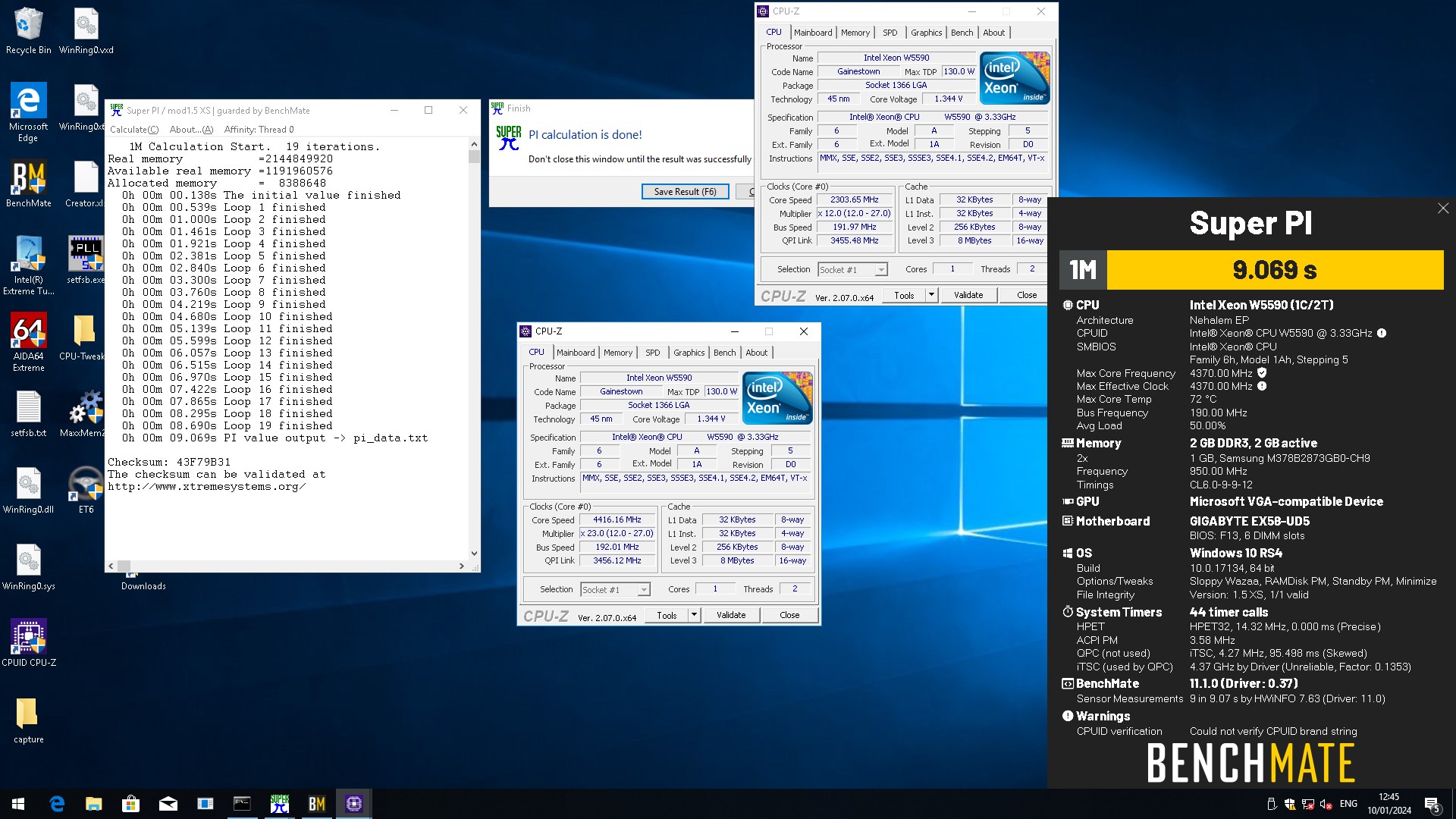The width and height of the screenshot is (1456, 819).
Task: Switch to Super PI taskbar icon
Action: point(280,804)
